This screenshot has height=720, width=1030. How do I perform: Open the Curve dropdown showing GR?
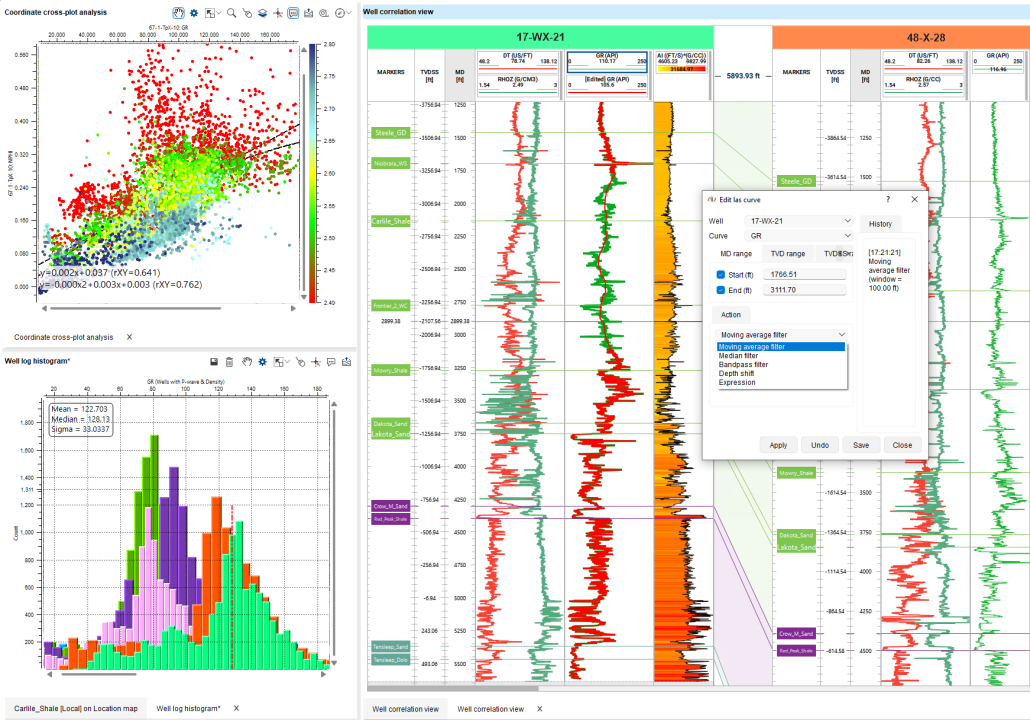tap(799, 236)
